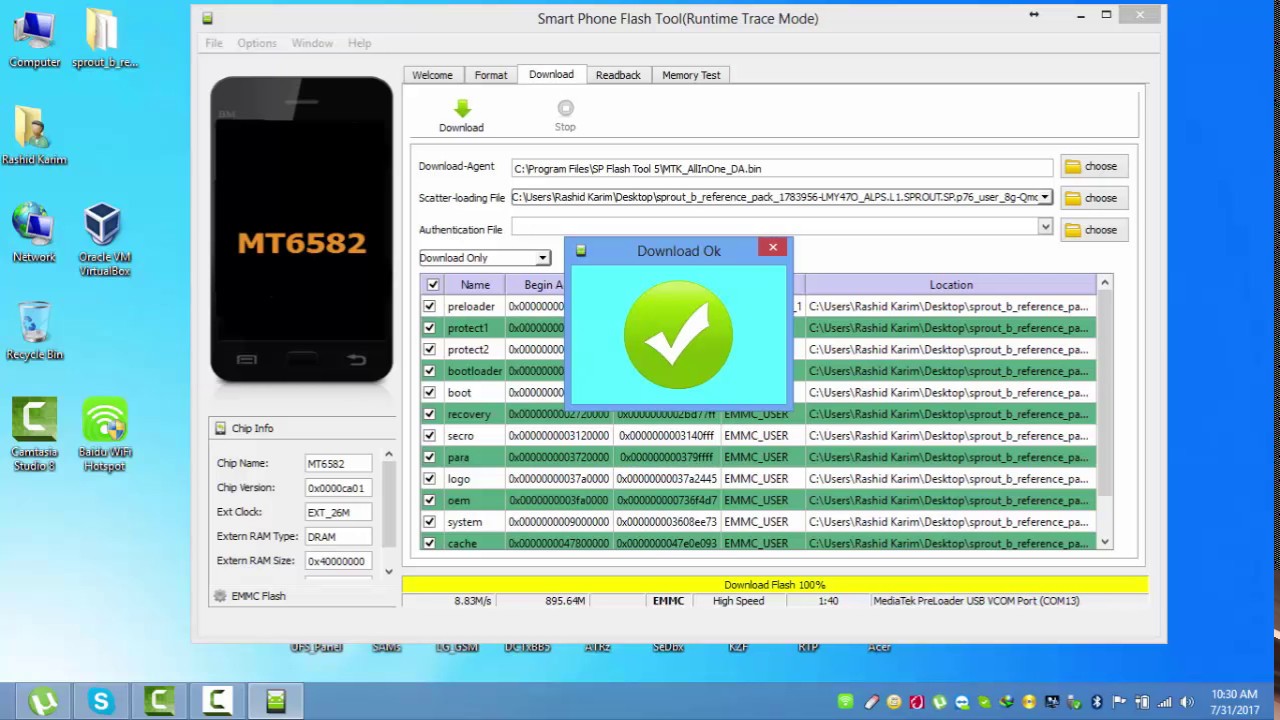This screenshot has width=1280, height=720.
Task: Click the yellow Download Flash 100% progress bar
Action: (775, 585)
